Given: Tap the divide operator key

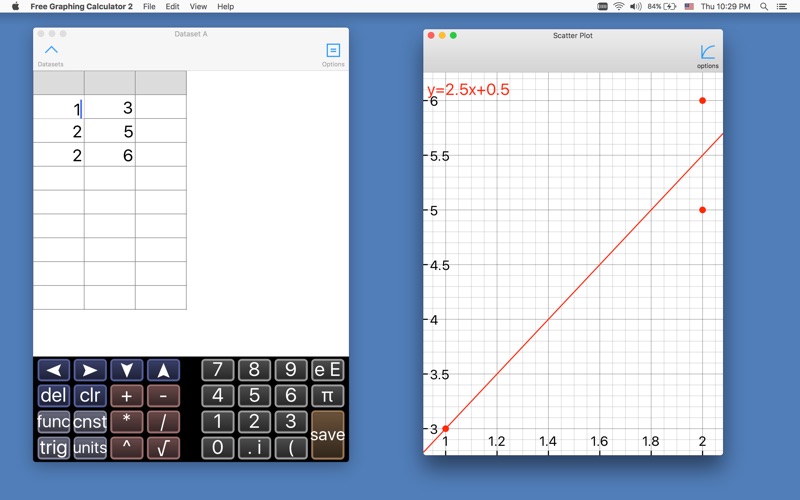Looking at the screenshot, I should 163,421.
